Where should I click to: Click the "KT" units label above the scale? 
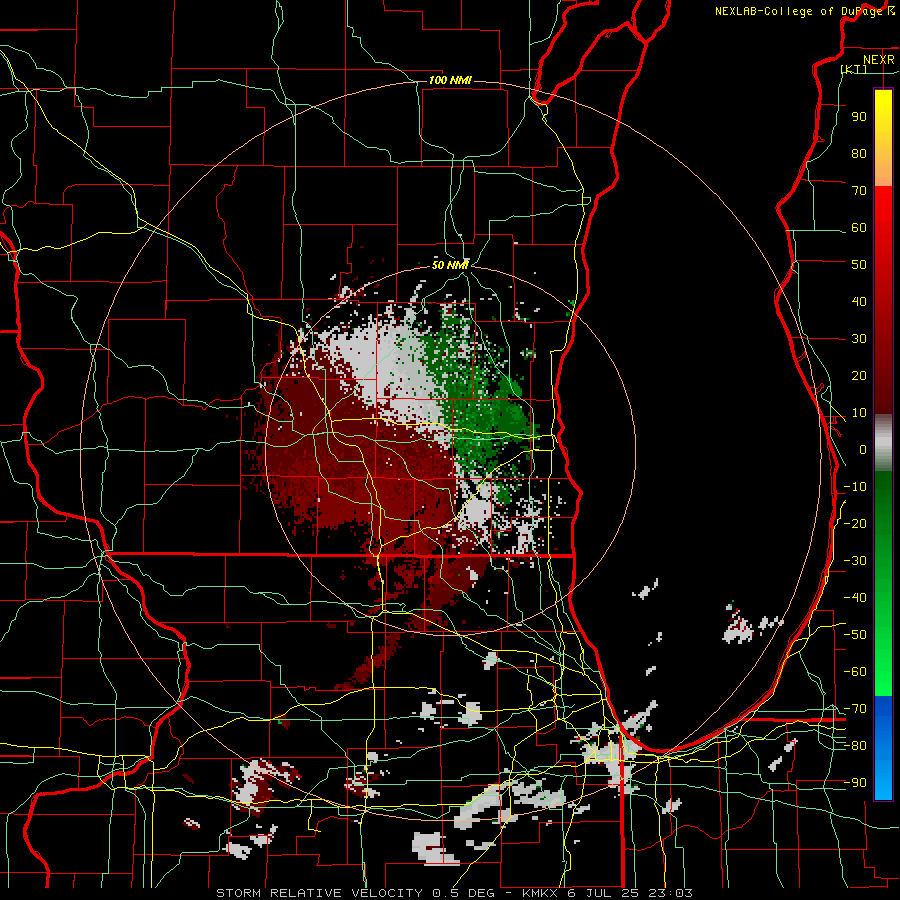click(x=854, y=70)
